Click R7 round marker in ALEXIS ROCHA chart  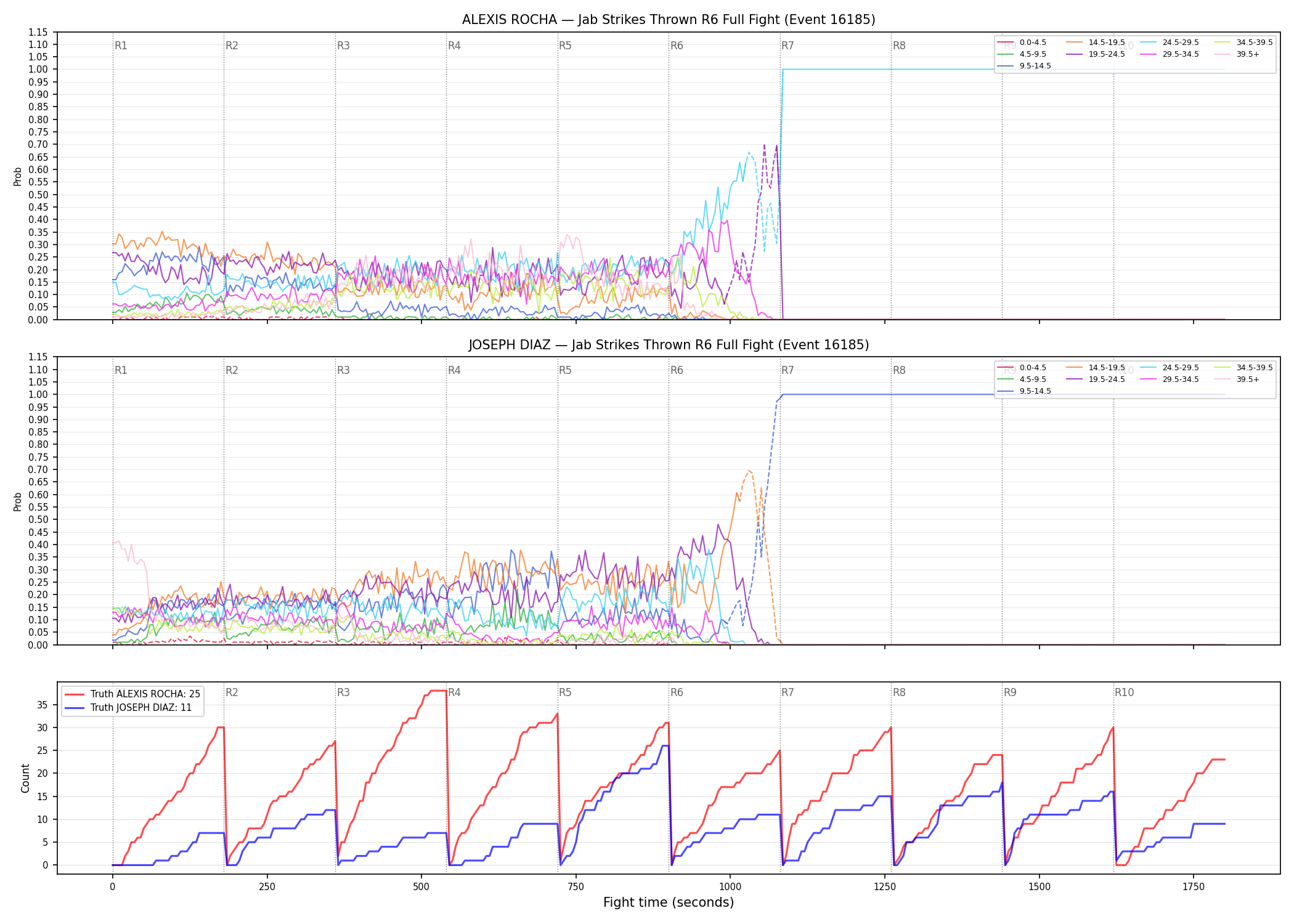click(x=787, y=46)
